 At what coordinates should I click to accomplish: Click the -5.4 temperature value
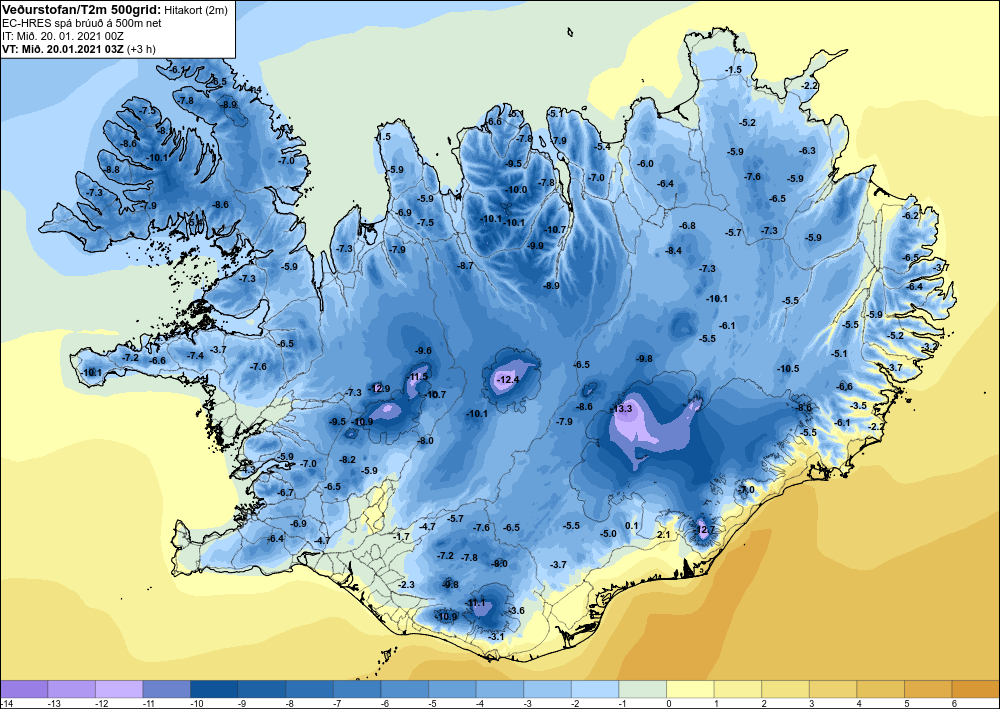click(x=602, y=147)
